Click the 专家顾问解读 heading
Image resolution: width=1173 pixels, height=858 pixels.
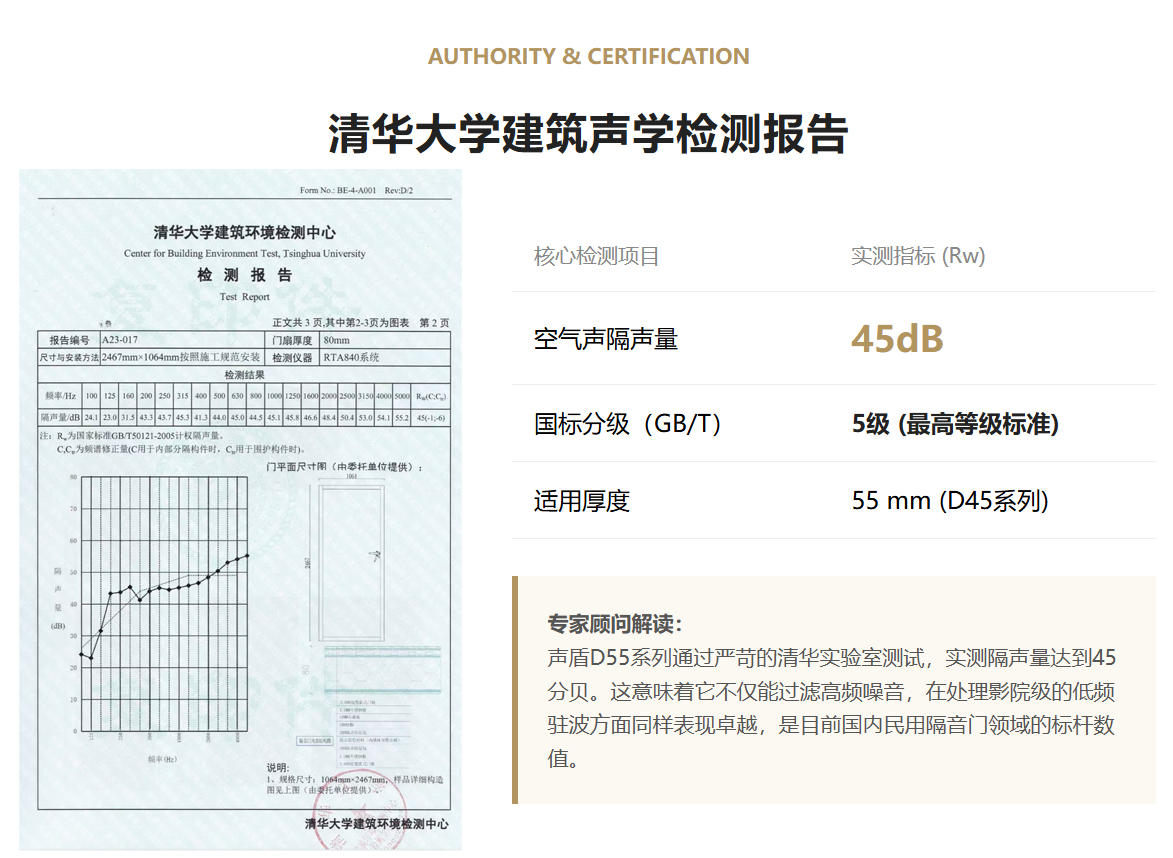(x=614, y=623)
